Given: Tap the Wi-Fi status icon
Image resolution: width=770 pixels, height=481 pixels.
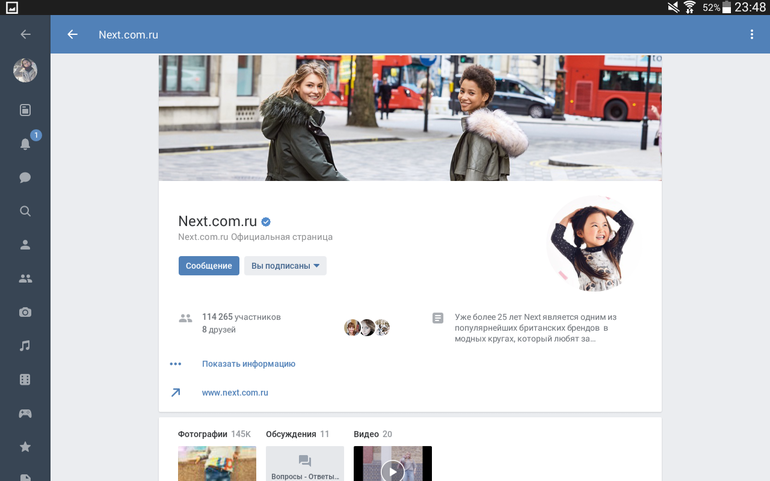Looking at the screenshot, I should 689,7.
